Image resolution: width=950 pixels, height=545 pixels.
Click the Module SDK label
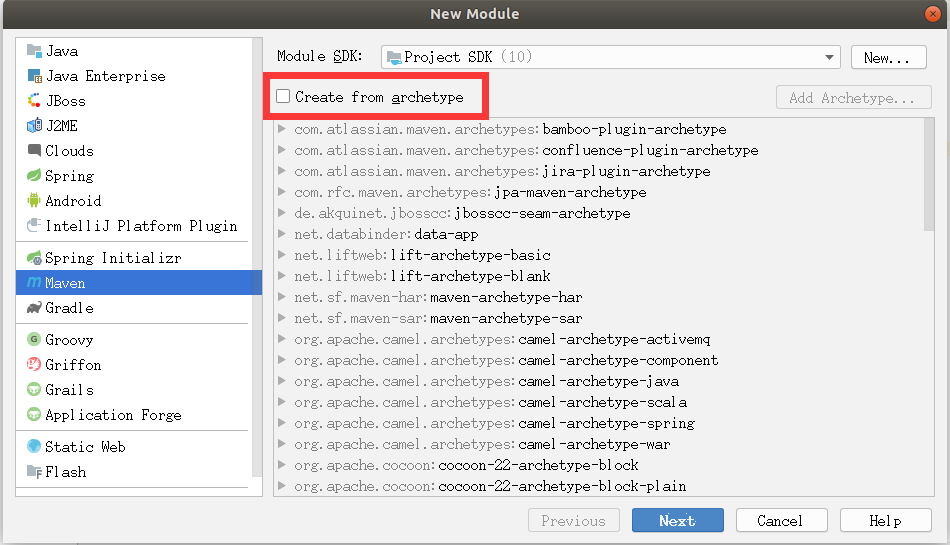[x=319, y=56]
